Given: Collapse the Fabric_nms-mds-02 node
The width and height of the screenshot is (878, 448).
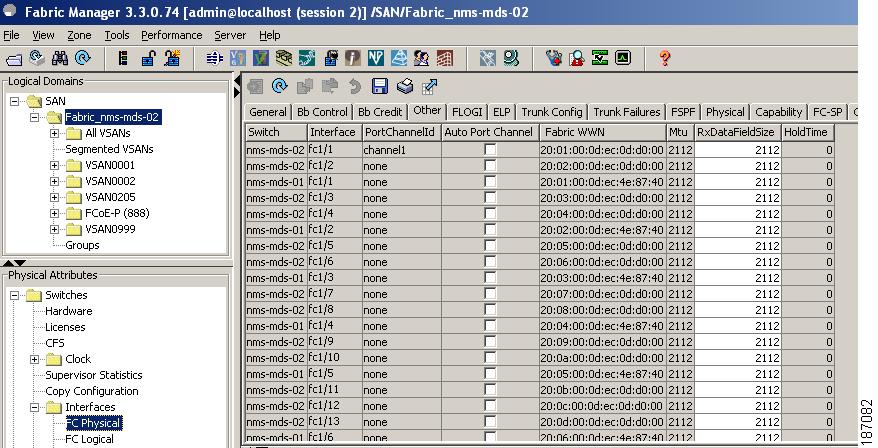Looking at the screenshot, I should [x=35, y=117].
